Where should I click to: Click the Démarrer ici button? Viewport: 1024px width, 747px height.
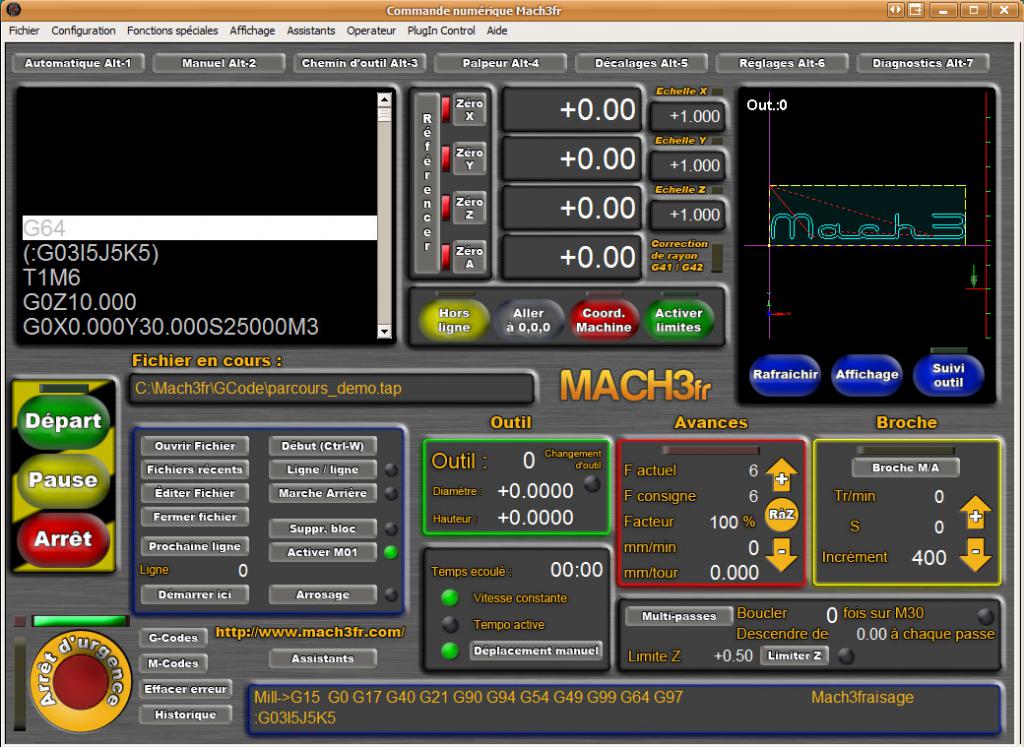tap(195, 595)
